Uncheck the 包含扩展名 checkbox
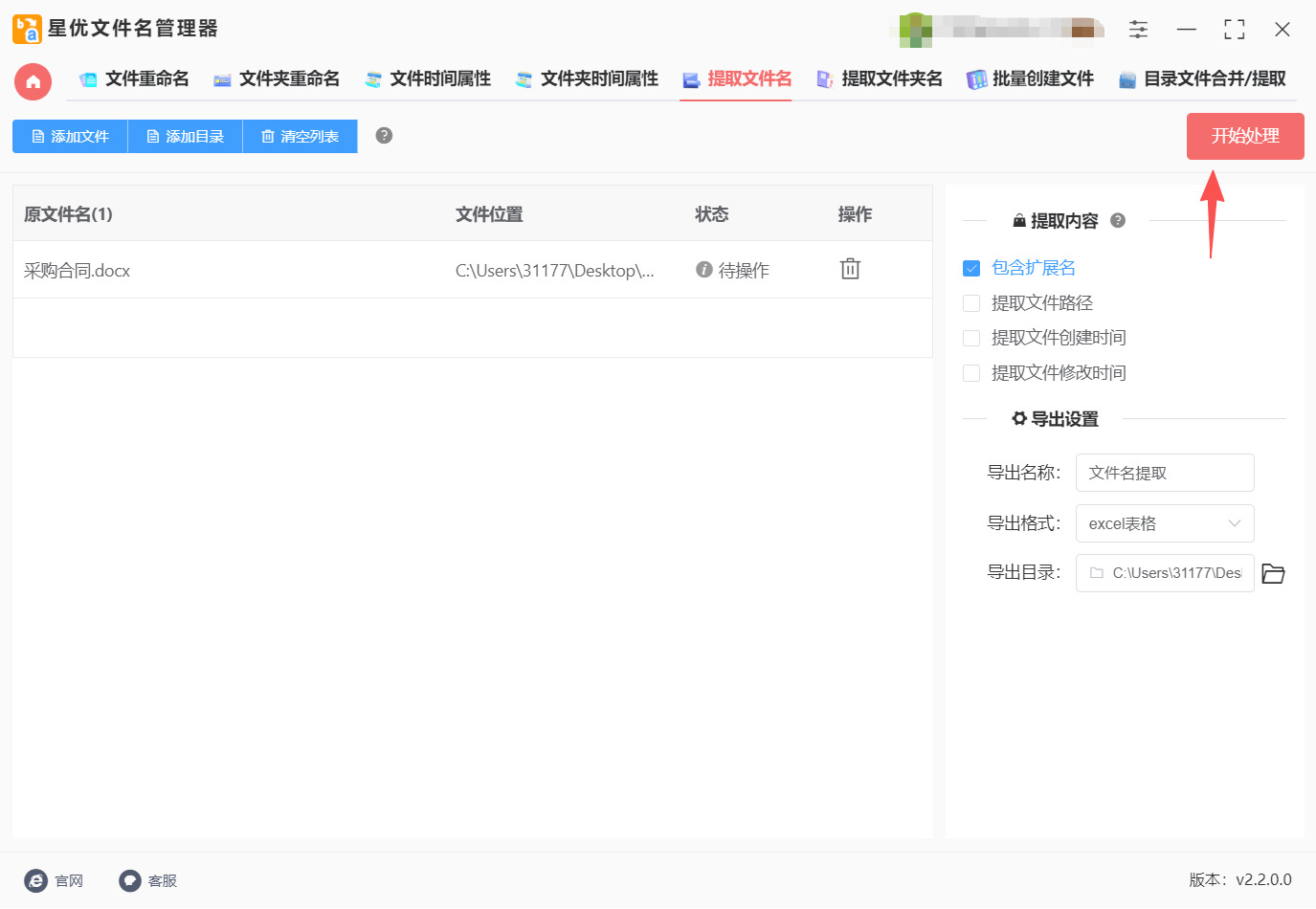Image resolution: width=1316 pixels, height=909 pixels. point(971,268)
